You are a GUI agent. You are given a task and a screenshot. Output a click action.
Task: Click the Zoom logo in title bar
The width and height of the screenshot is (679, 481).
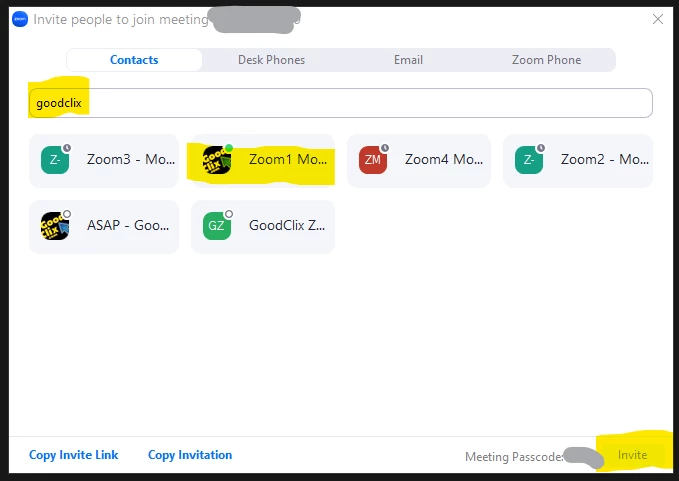click(x=20, y=19)
